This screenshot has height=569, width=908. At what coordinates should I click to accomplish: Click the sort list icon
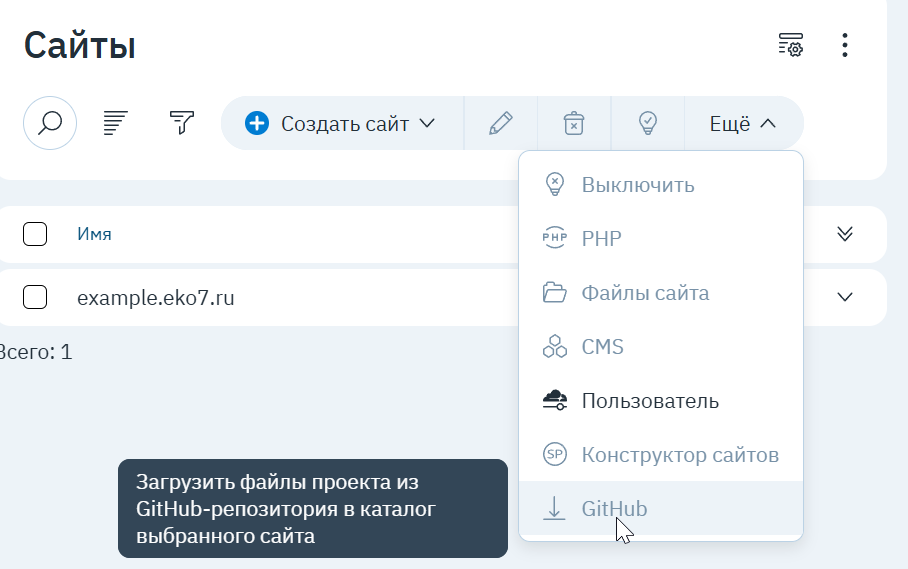point(115,123)
